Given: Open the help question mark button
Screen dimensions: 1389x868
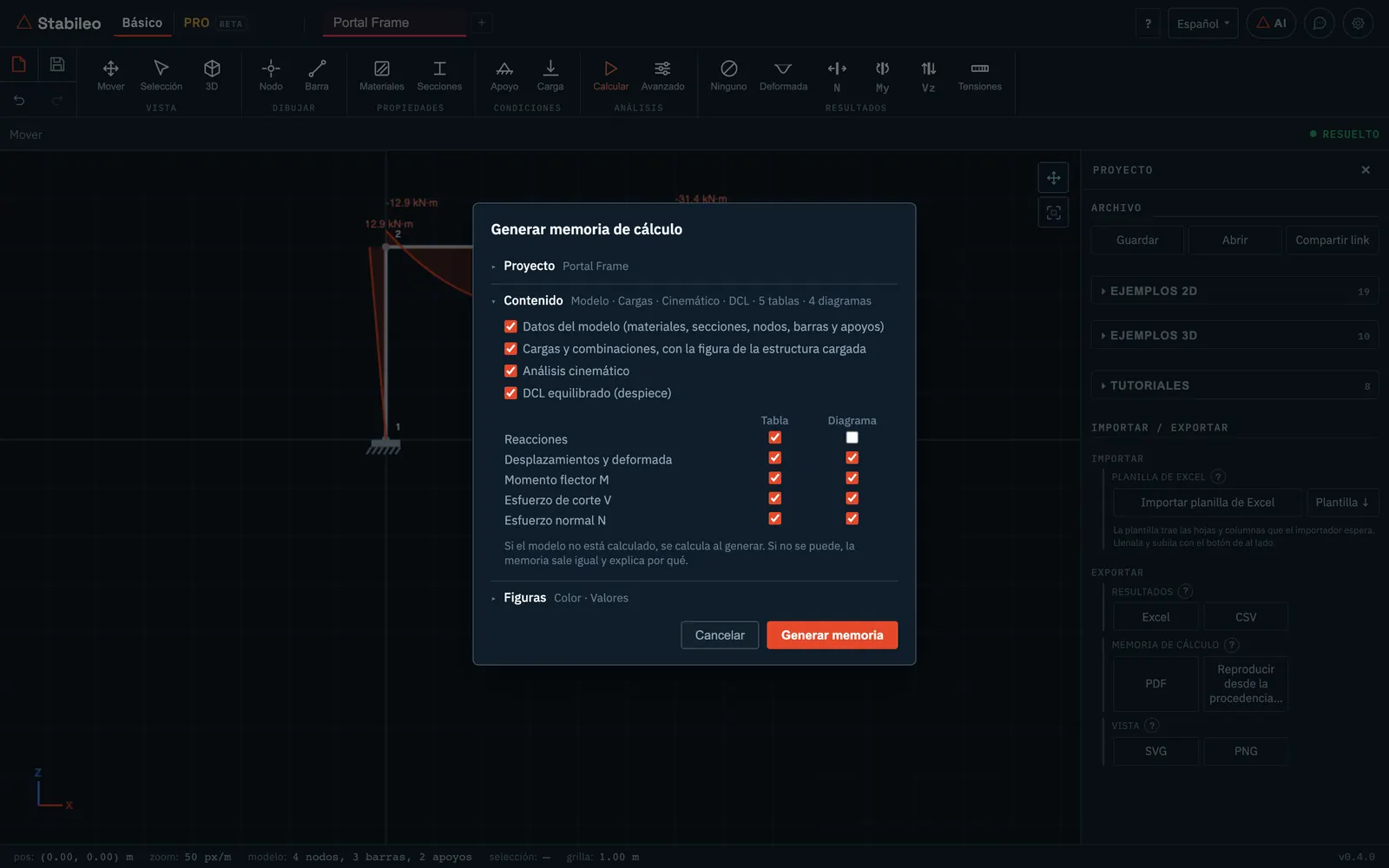Looking at the screenshot, I should pos(1148,23).
